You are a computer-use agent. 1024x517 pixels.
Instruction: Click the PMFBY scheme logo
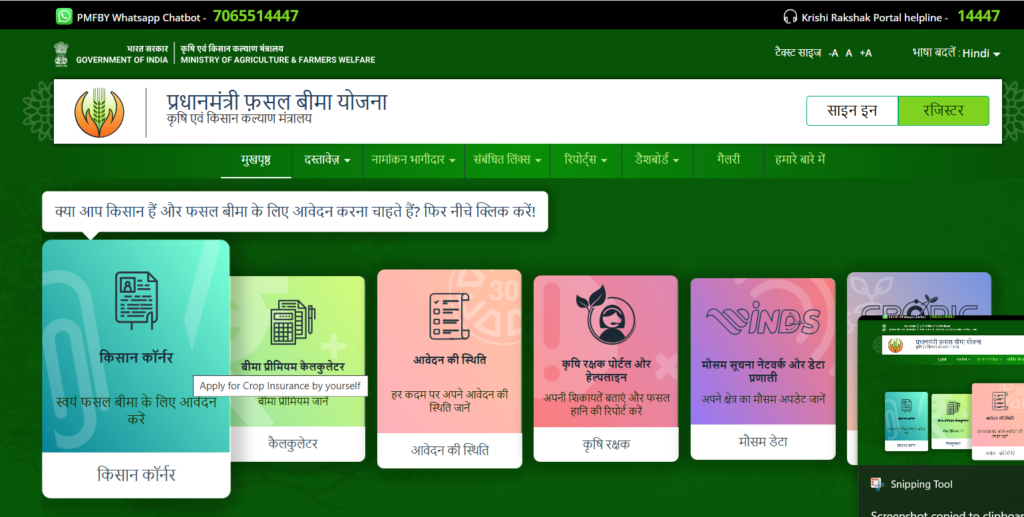[99, 112]
